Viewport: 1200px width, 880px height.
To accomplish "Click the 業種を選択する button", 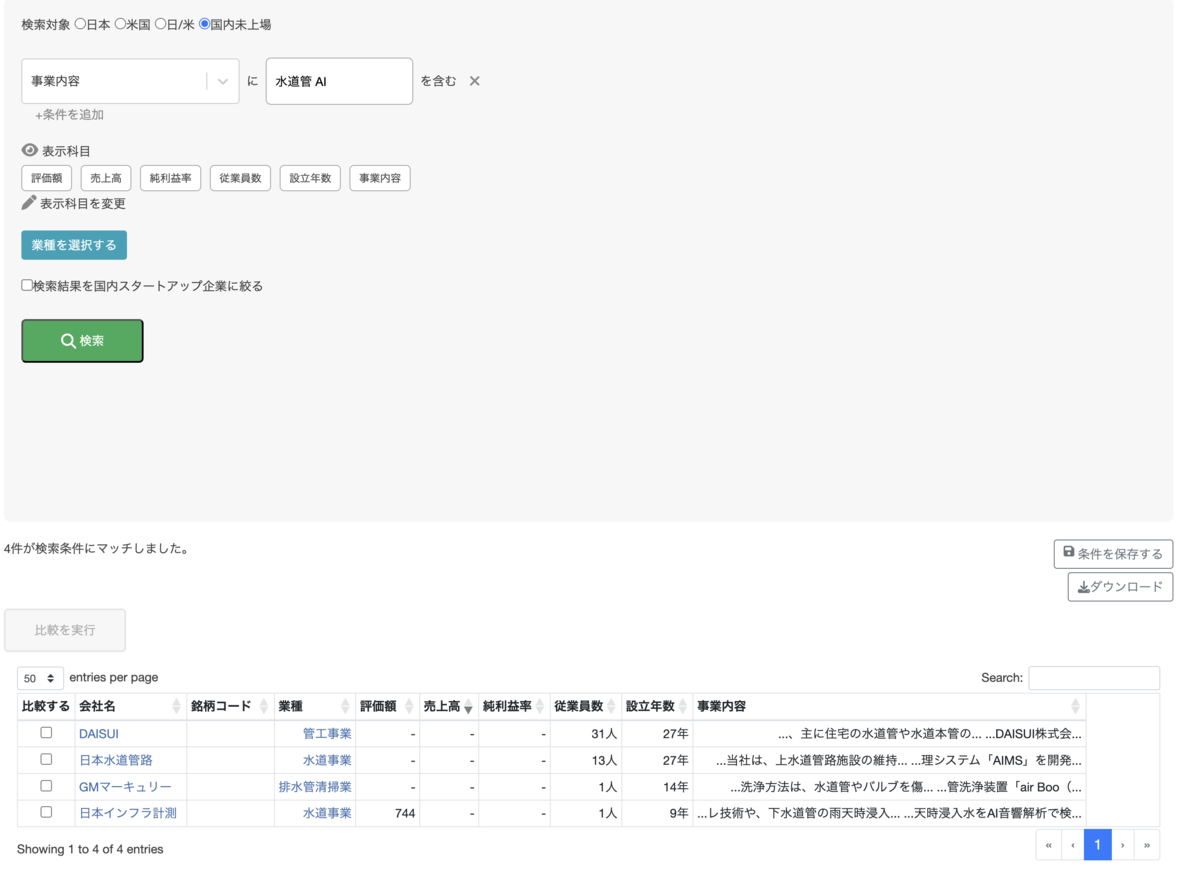I will 74,245.
